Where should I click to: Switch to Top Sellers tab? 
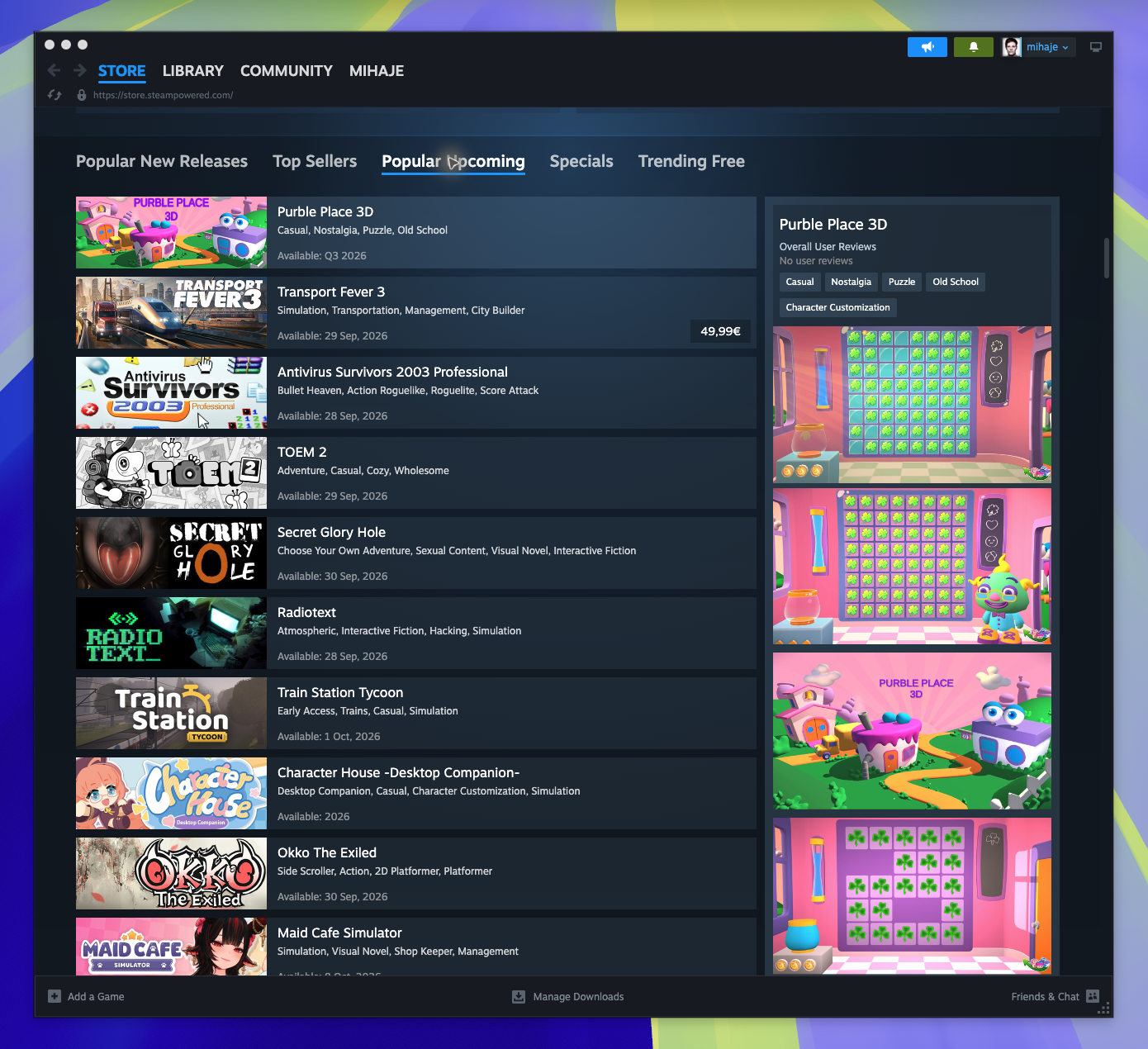tap(315, 161)
